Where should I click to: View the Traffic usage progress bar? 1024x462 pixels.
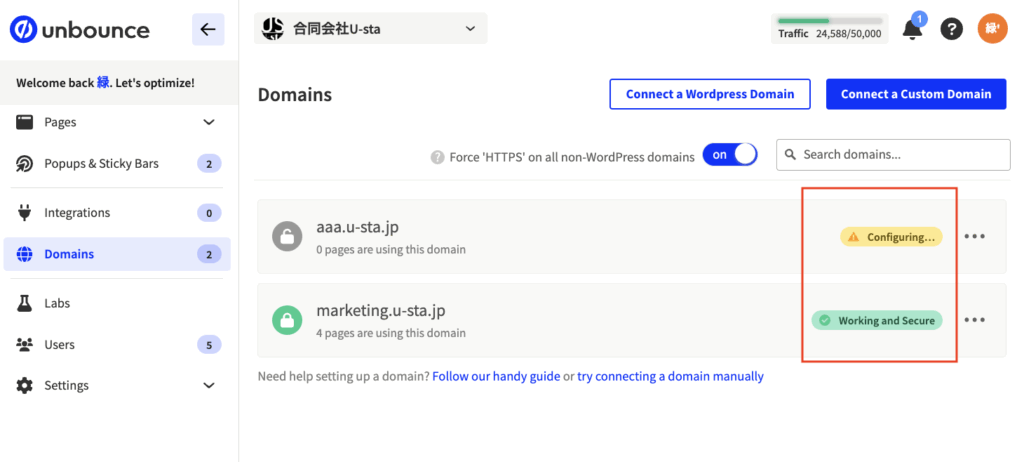coord(829,21)
